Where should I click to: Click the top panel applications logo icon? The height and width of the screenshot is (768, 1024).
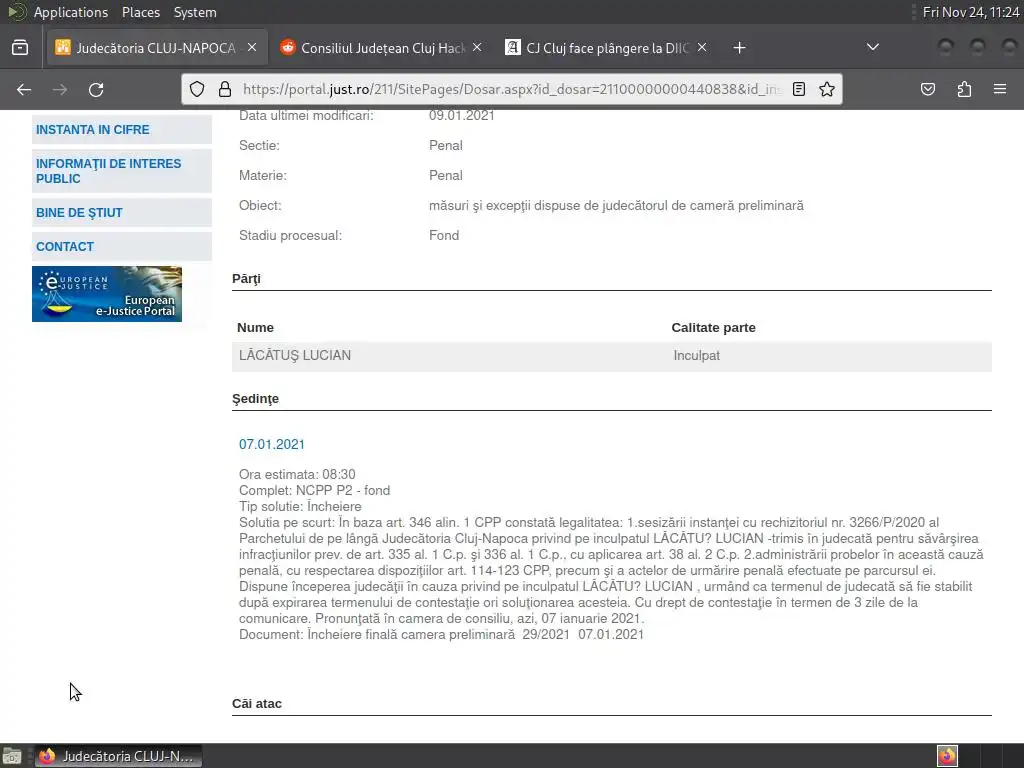[16, 12]
